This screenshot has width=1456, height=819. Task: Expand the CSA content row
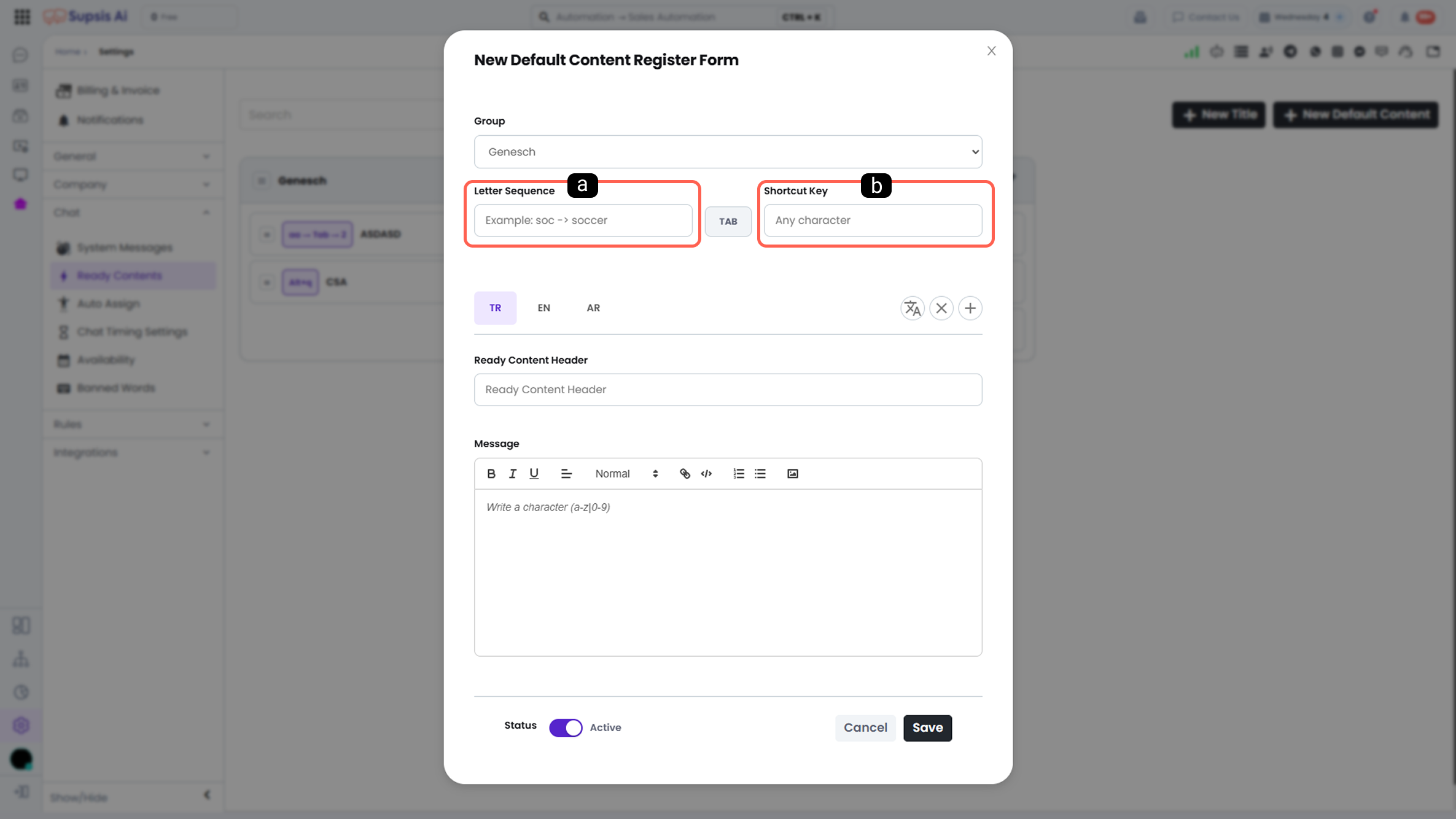267,283
